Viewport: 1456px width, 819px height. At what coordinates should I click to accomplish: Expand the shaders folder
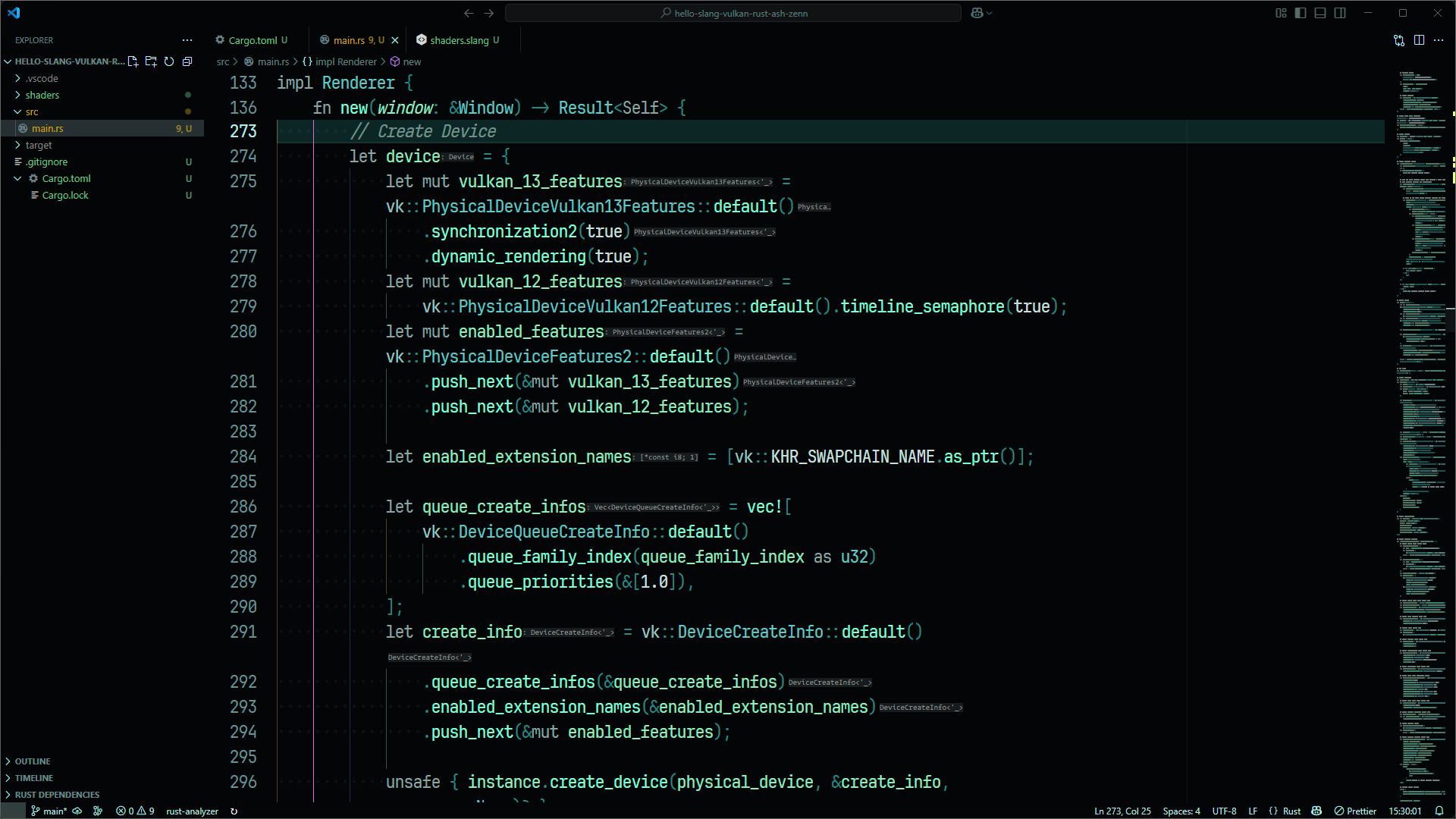pyautogui.click(x=42, y=95)
